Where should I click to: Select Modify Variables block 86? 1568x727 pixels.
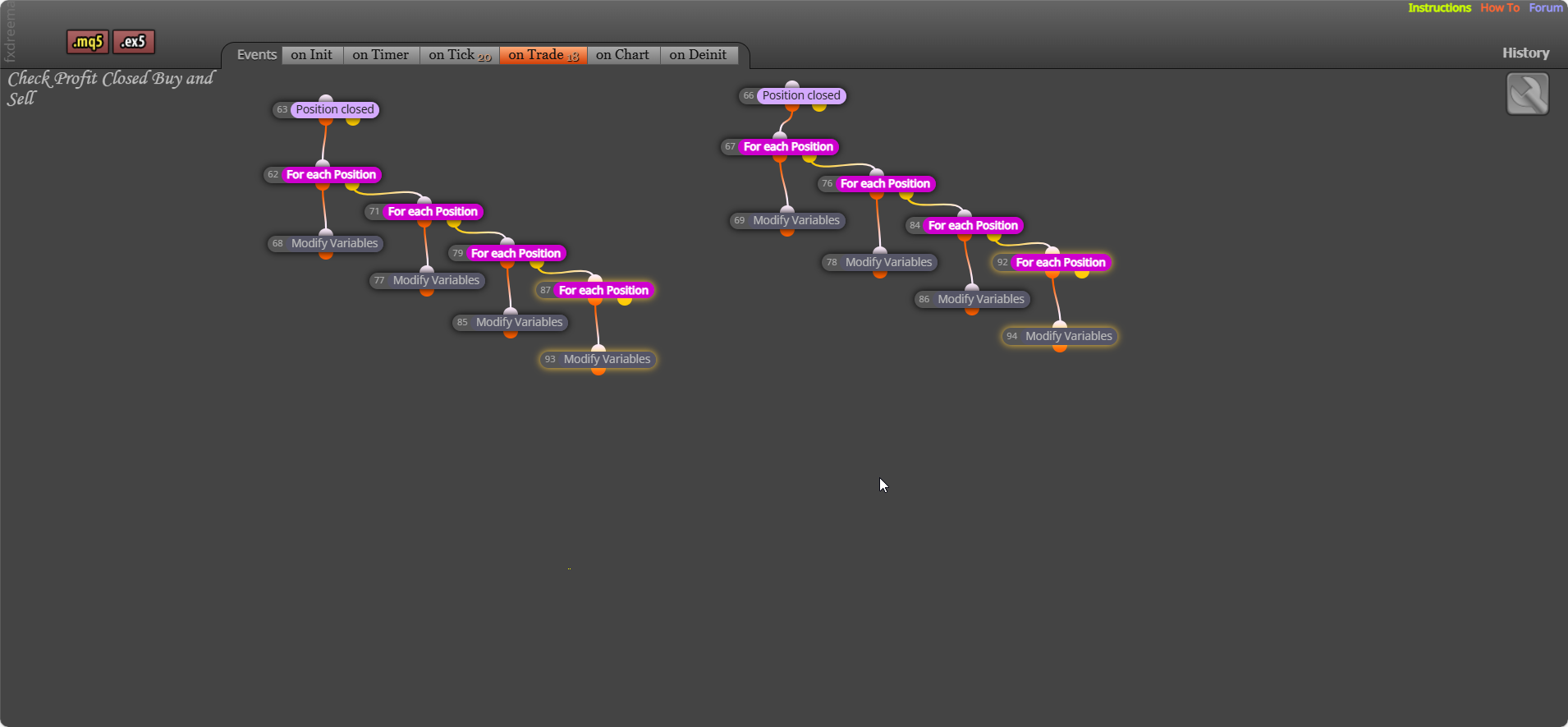click(x=972, y=300)
